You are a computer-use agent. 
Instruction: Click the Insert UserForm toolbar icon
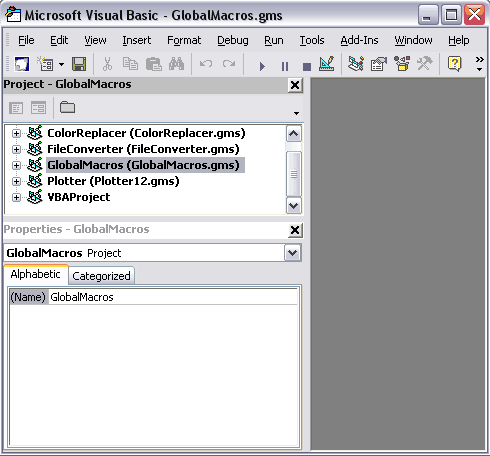click(45, 64)
